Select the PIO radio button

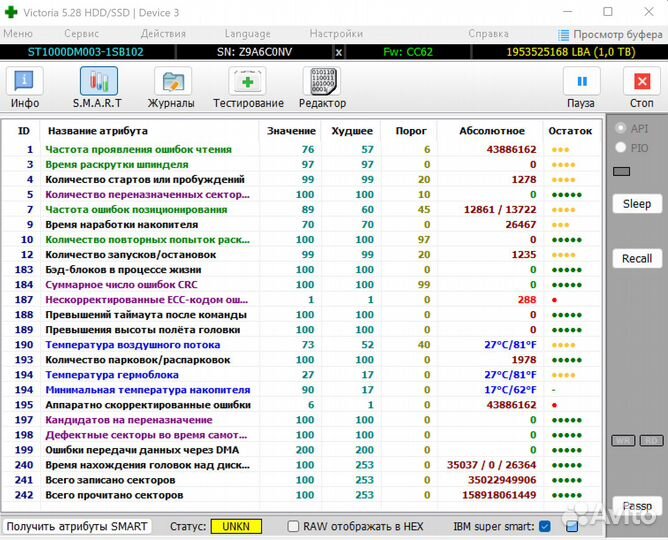coord(621,147)
